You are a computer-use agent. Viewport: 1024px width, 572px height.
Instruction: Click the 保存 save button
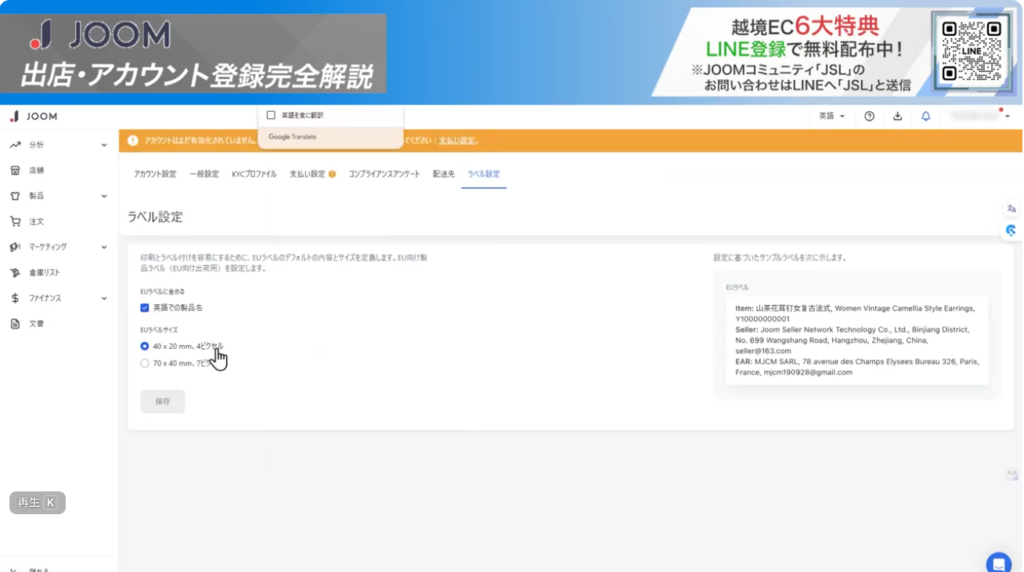[x=162, y=401]
